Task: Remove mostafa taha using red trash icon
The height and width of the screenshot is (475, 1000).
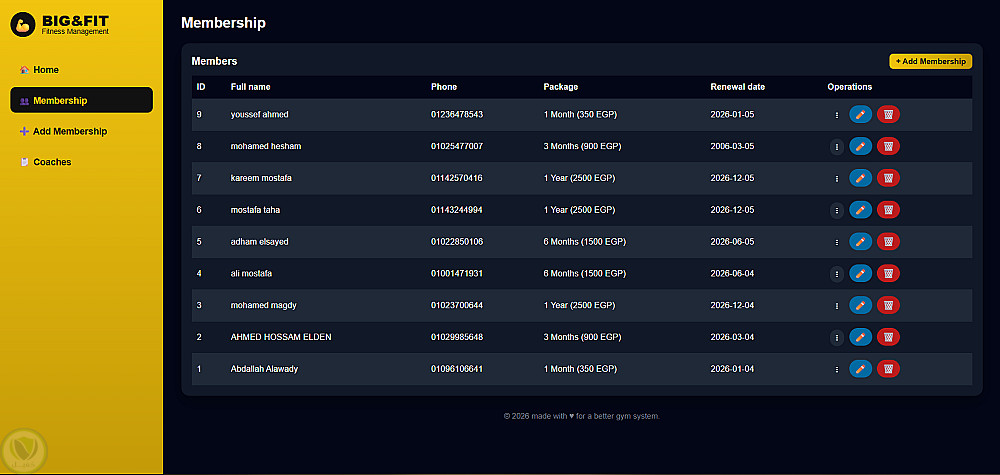Action: pyautogui.click(x=887, y=210)
